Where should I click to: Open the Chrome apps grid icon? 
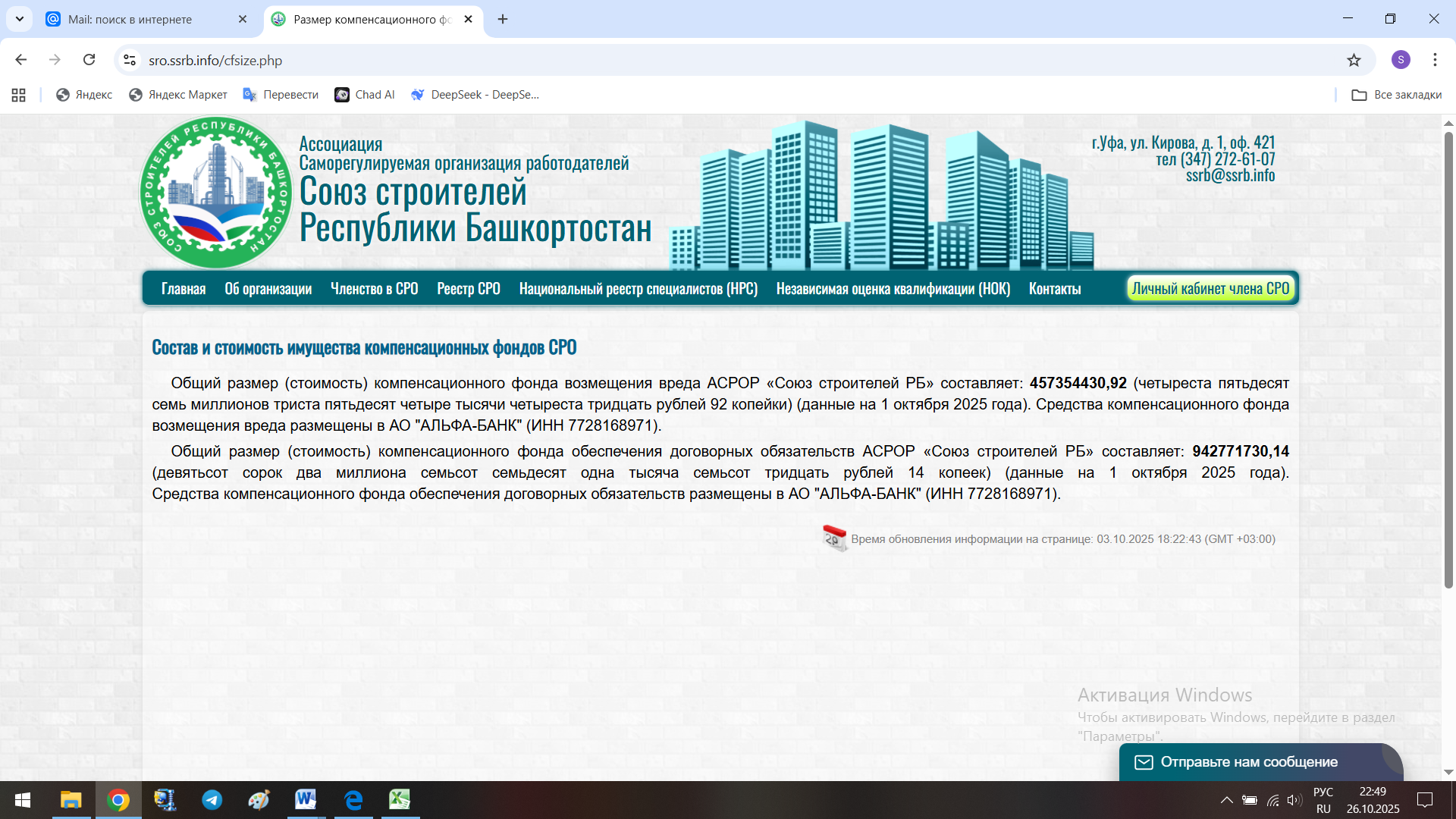(x=19, y=95)
